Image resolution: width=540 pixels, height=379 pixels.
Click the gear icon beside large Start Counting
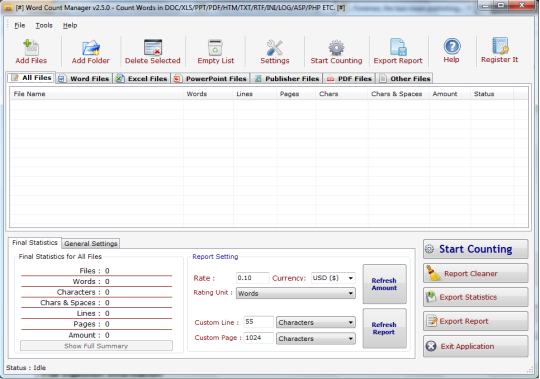tap(429, 249)
